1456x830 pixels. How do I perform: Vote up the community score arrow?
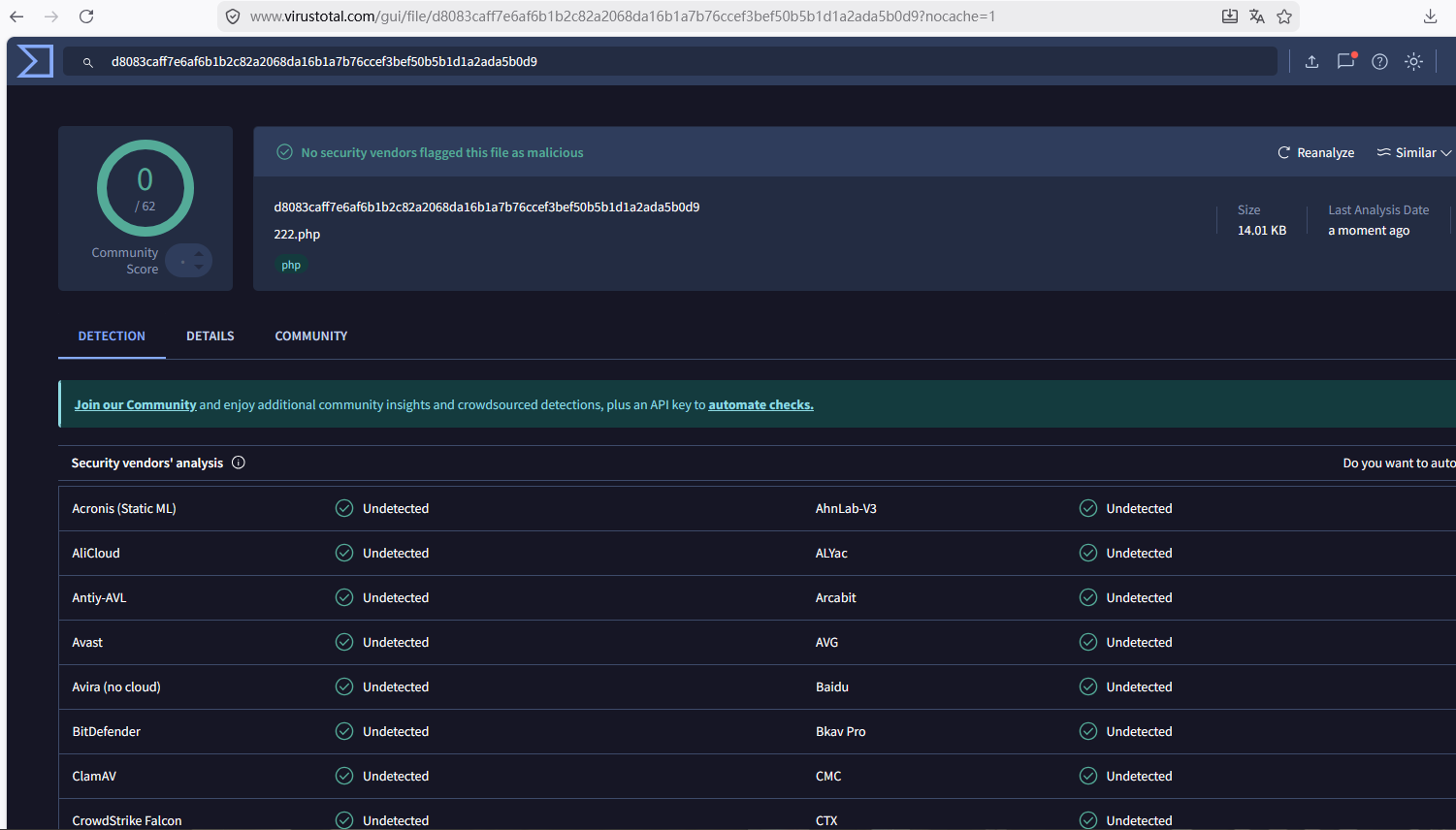pyautogui.click(x=199, y=254)
